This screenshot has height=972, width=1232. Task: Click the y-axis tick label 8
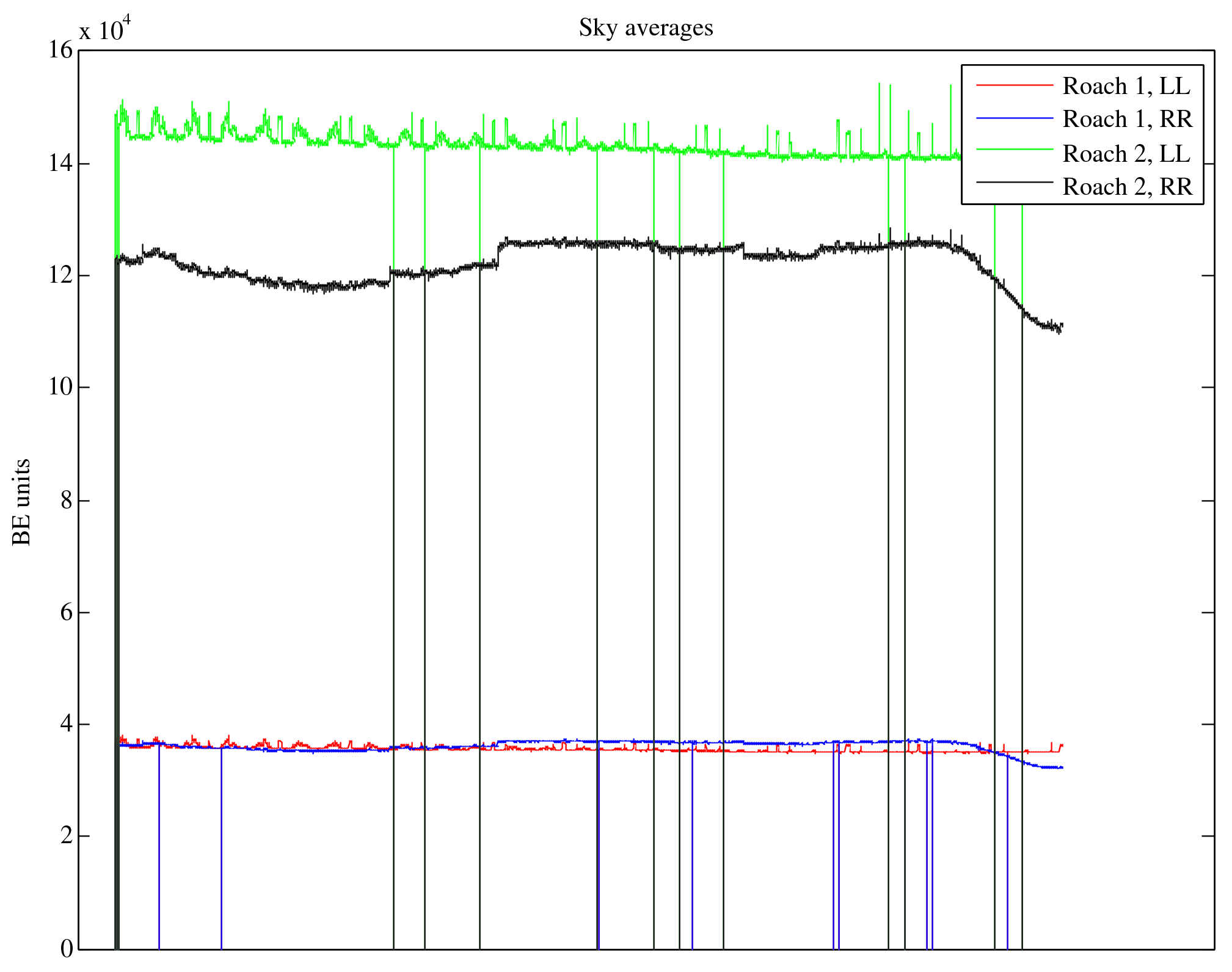tap(66, 501)
